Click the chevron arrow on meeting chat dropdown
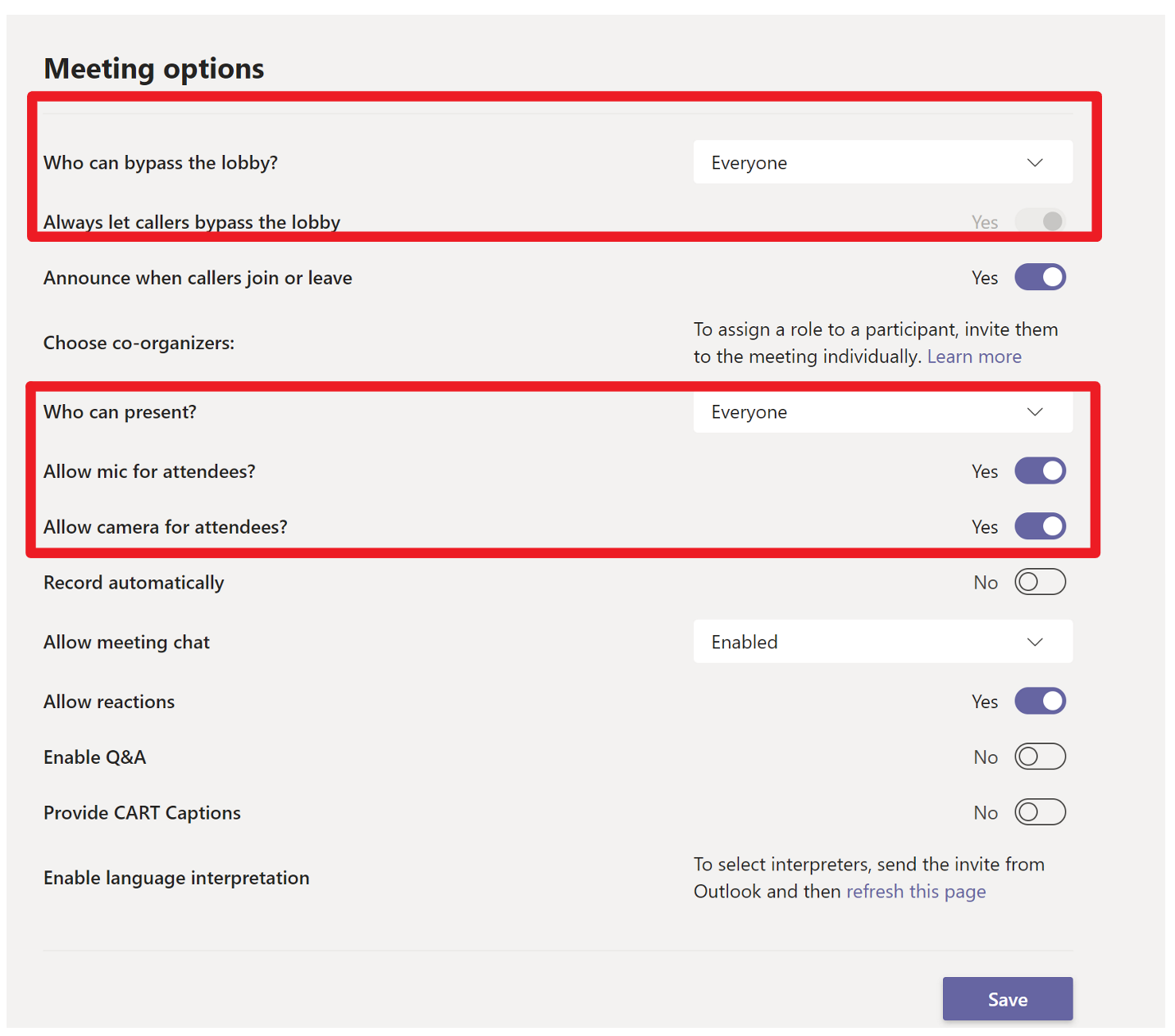 pos(1035,642)
